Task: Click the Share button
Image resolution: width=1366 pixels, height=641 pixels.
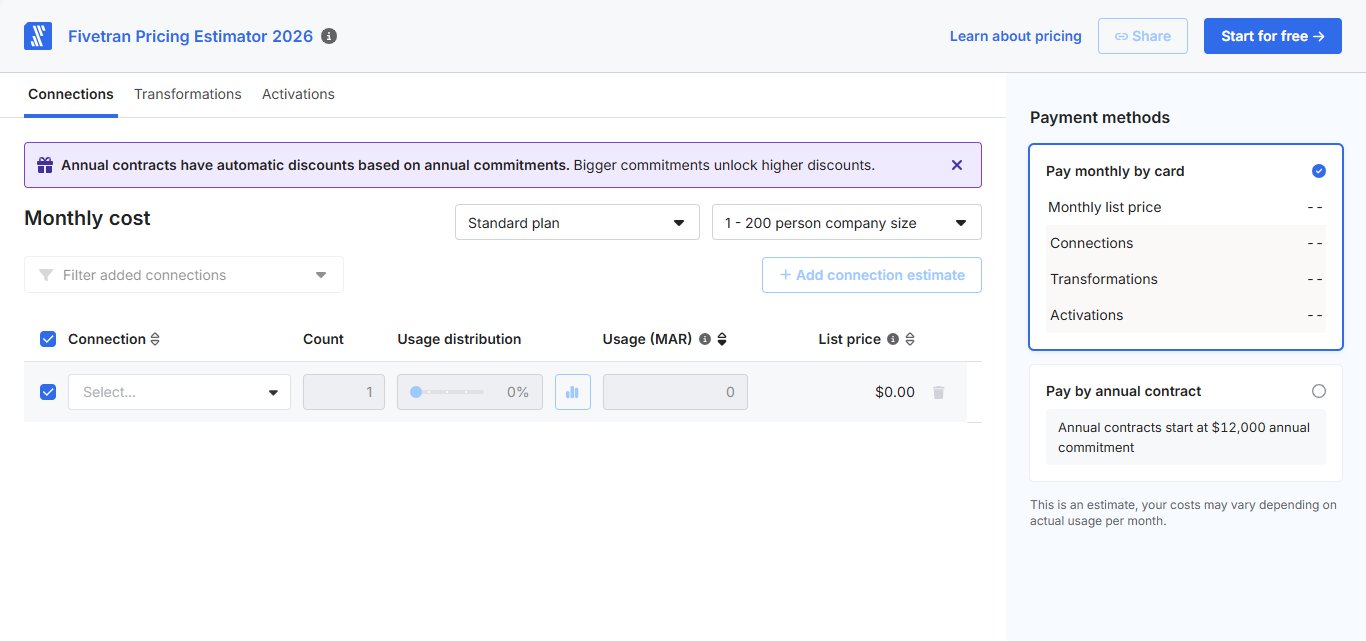Action: click(x=1143, y=36)
